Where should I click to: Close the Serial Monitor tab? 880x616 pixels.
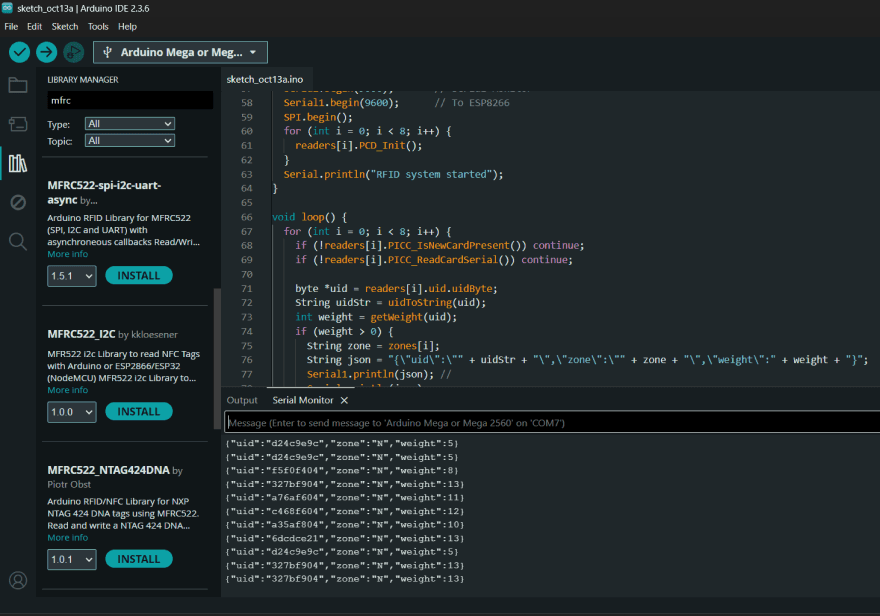[x=344, y=400]
